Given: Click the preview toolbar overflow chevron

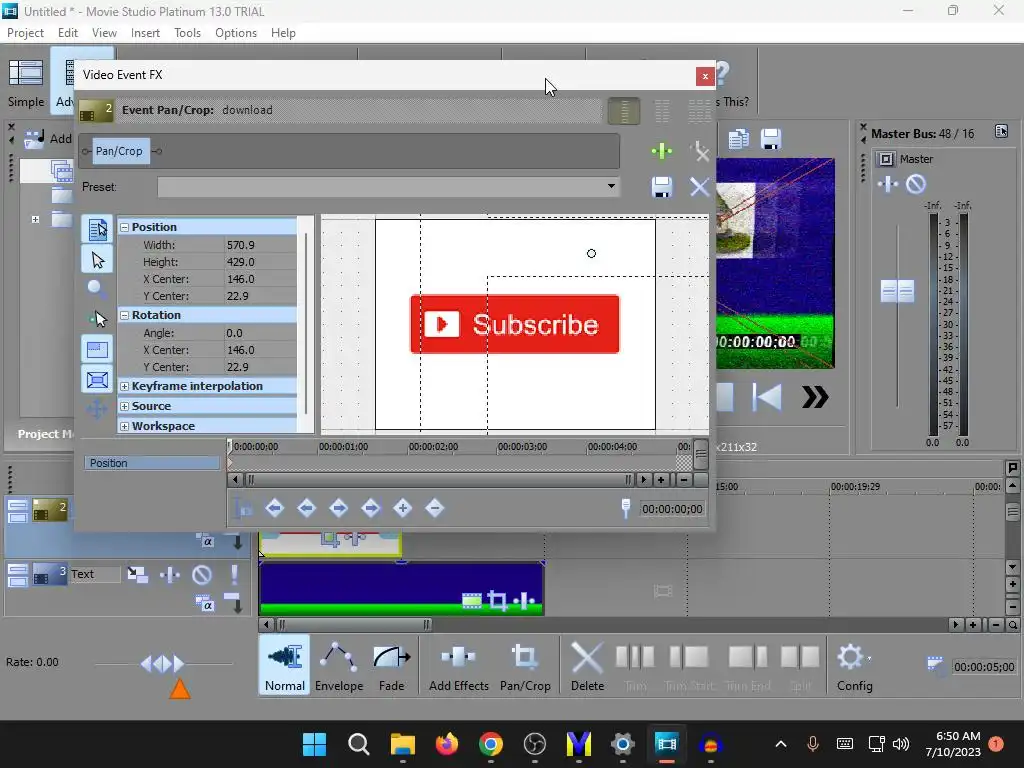Looking at the screenshot, I should (x=815, y=396).
